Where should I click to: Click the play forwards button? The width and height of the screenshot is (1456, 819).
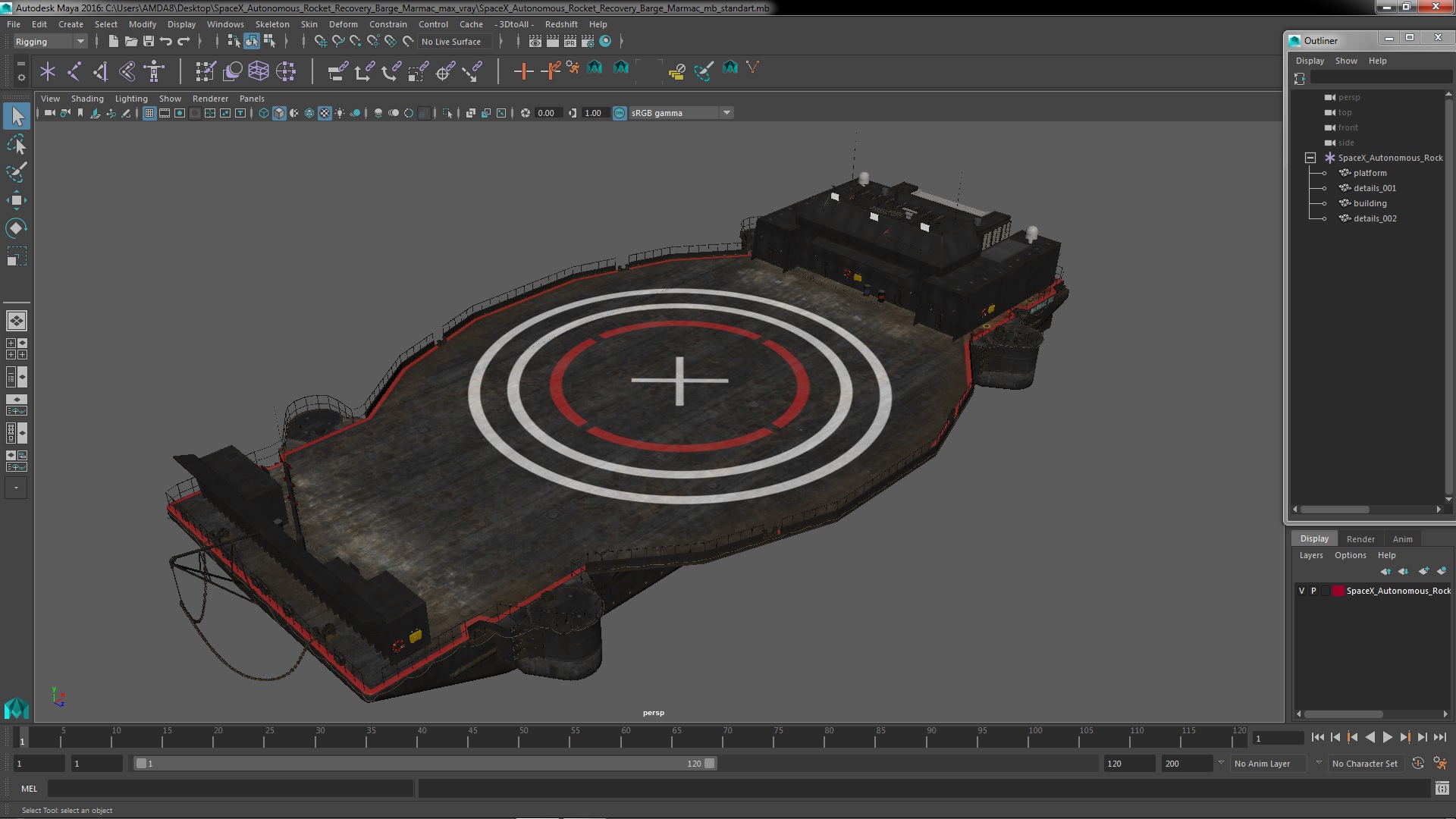click(1387, 737)
